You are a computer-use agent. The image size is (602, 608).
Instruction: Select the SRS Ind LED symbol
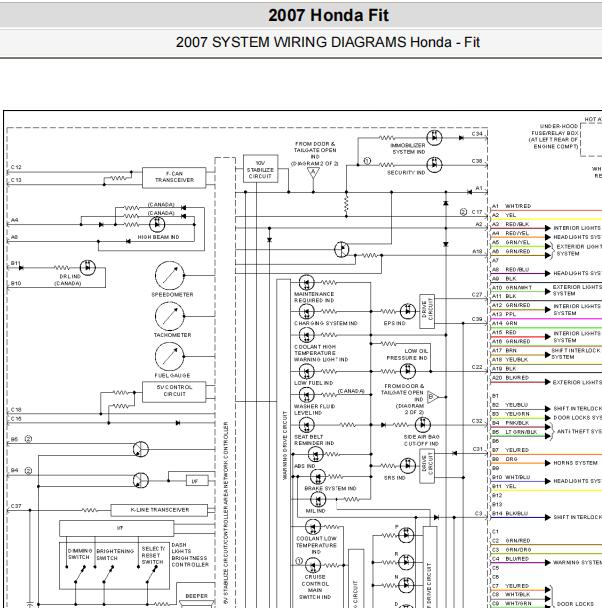point(408,466)
